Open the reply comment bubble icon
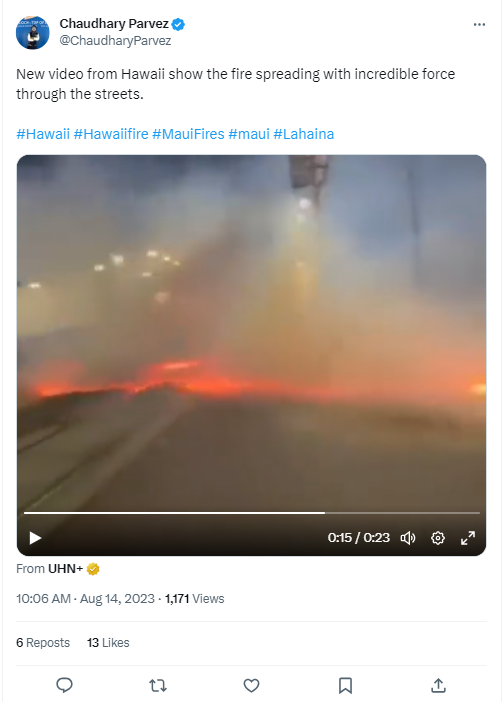 pyautogui.click(x=64, y=685)
